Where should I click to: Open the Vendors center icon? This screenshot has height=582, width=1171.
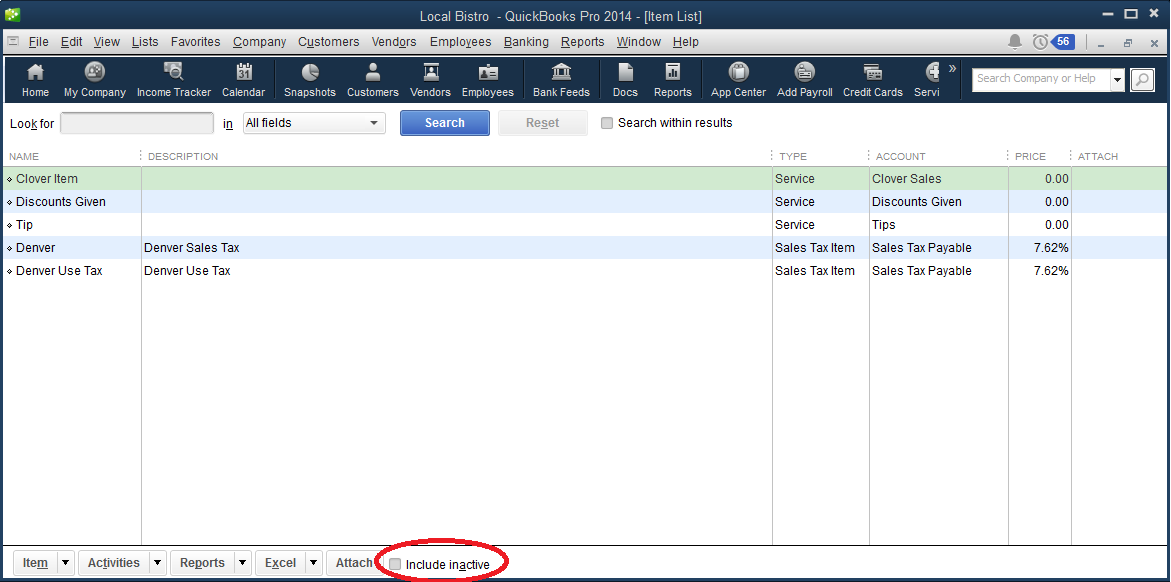tap(430, 80)
